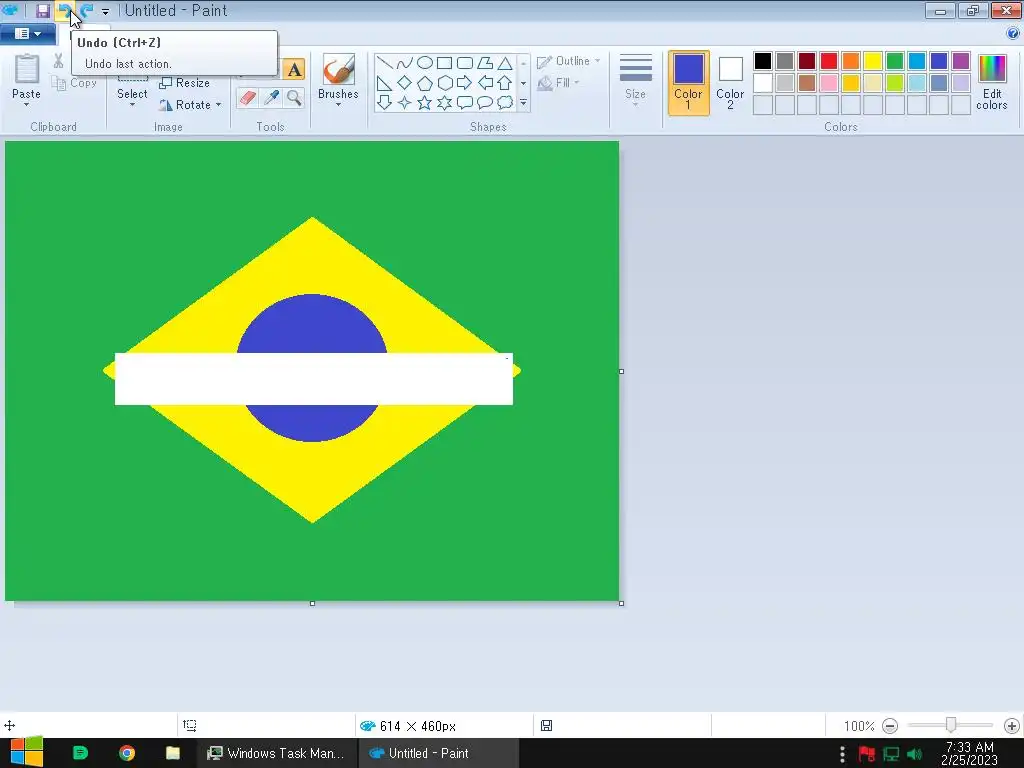The height and width of the screenshot is (768, 1024).
Task: Click the zoom out minus button
Action: [889, 726]
